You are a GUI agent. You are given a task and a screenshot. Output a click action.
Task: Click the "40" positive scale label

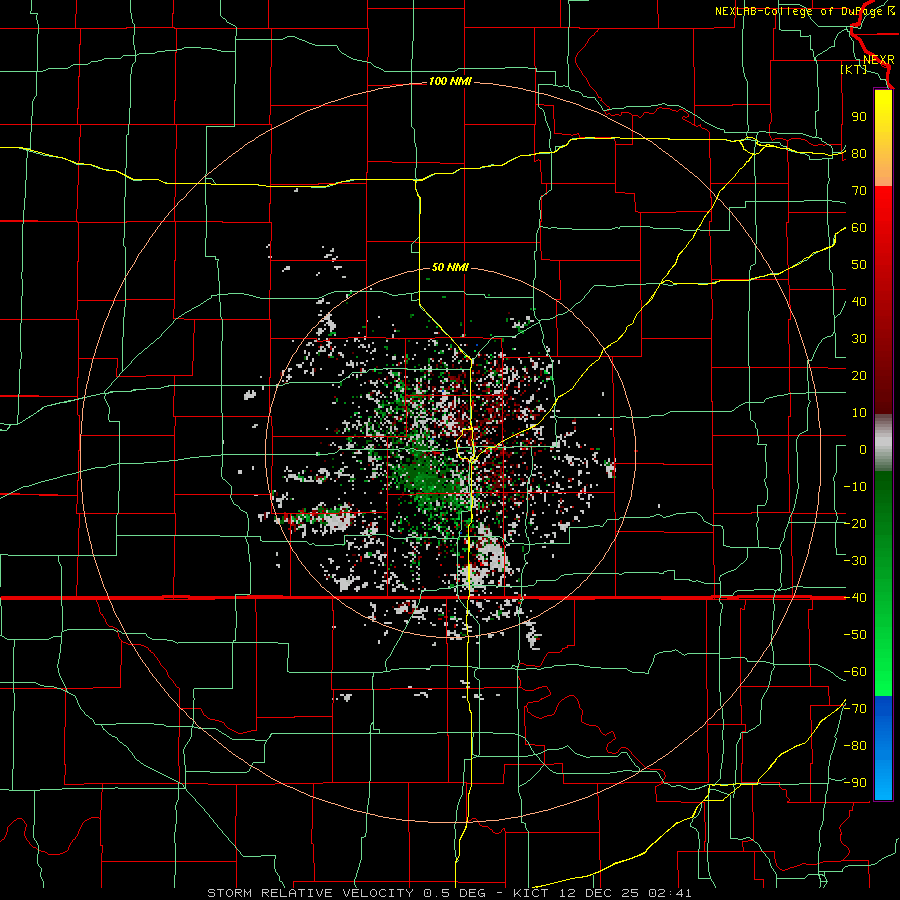click(x=859, y=302)
